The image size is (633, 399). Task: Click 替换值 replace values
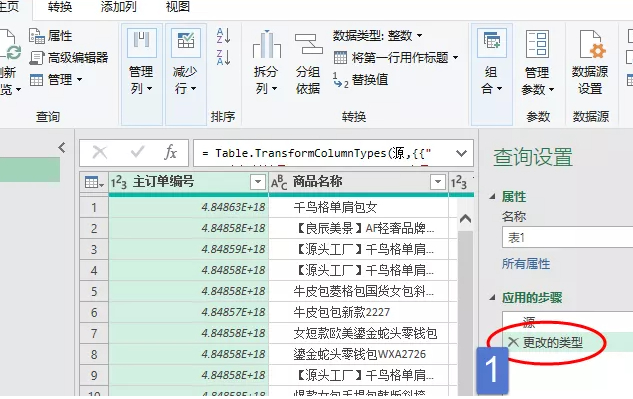(360, 80)
